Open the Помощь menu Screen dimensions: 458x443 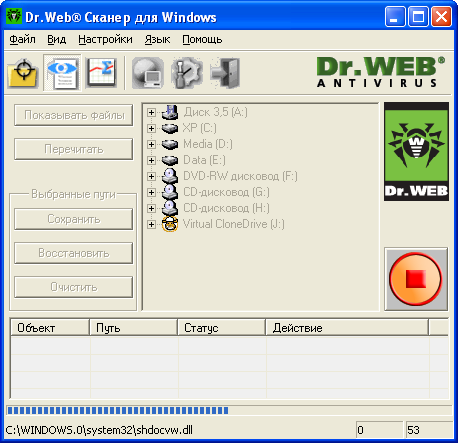(202, 39)
